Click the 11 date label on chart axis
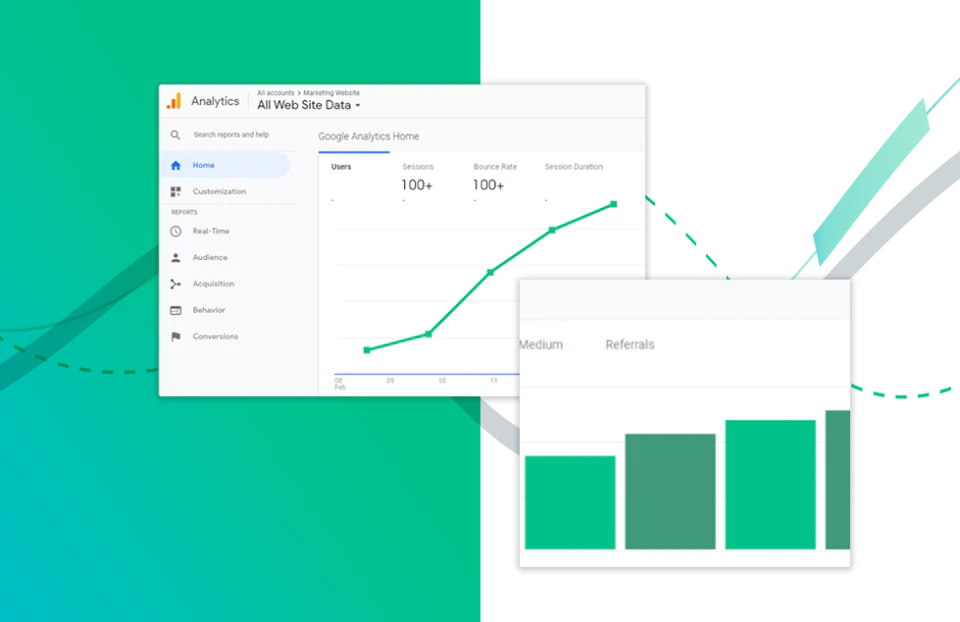 tap(493, 381)
